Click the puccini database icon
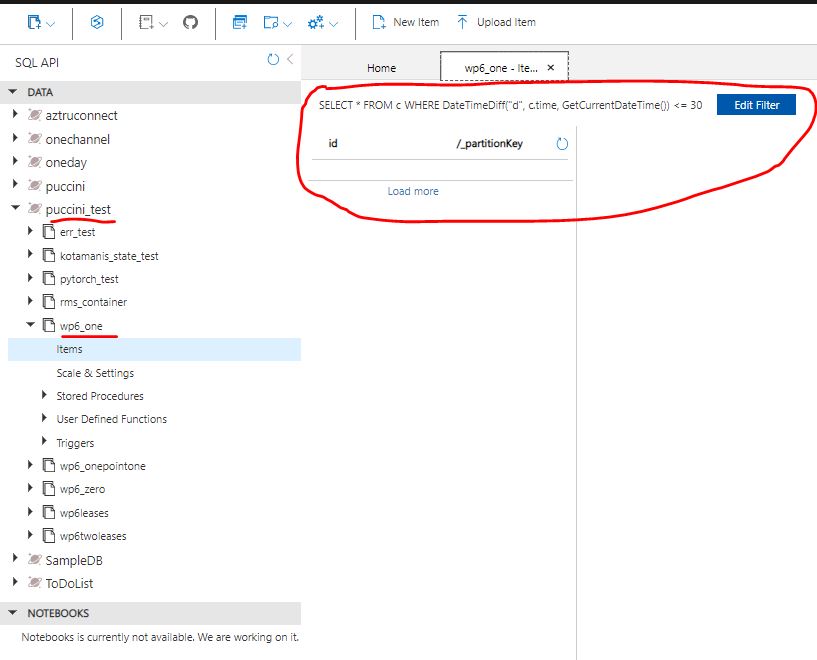817x660 pixels. (34, 185)
